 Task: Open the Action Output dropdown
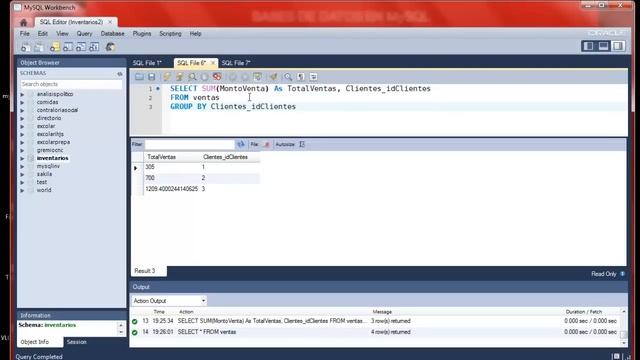coord(169,301)
